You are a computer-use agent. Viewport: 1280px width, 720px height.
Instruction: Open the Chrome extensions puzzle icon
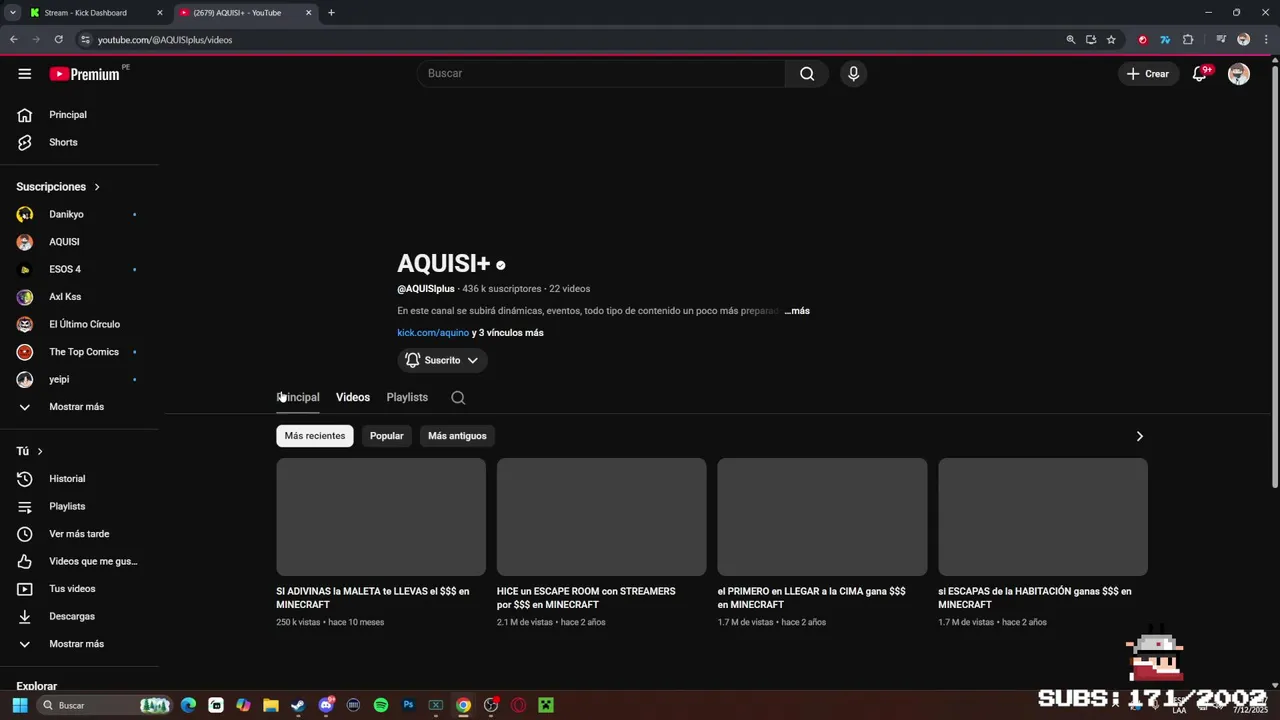1188,40
